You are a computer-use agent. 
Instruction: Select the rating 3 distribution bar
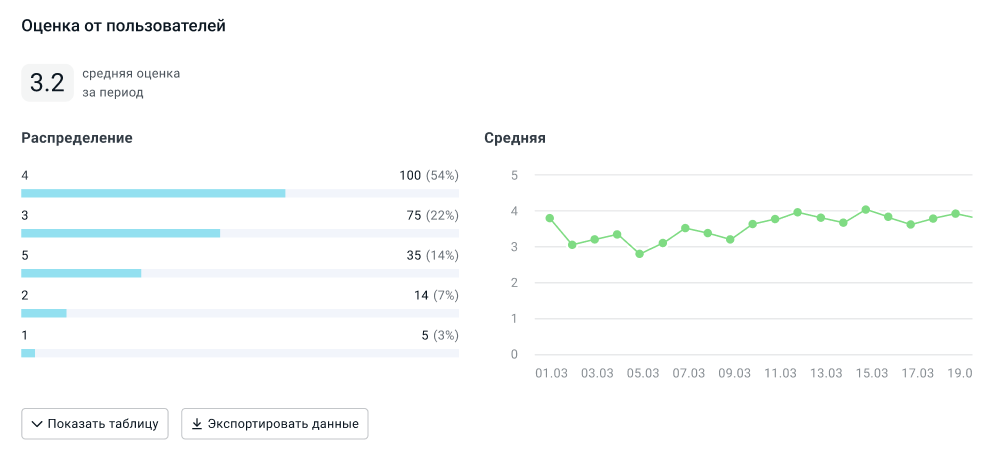(120, 233)
